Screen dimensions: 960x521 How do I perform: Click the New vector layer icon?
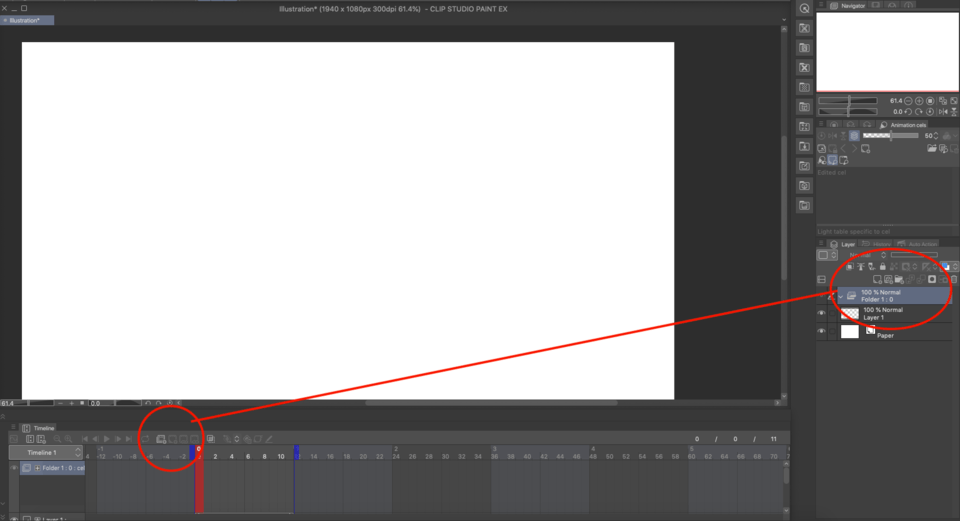888,279
